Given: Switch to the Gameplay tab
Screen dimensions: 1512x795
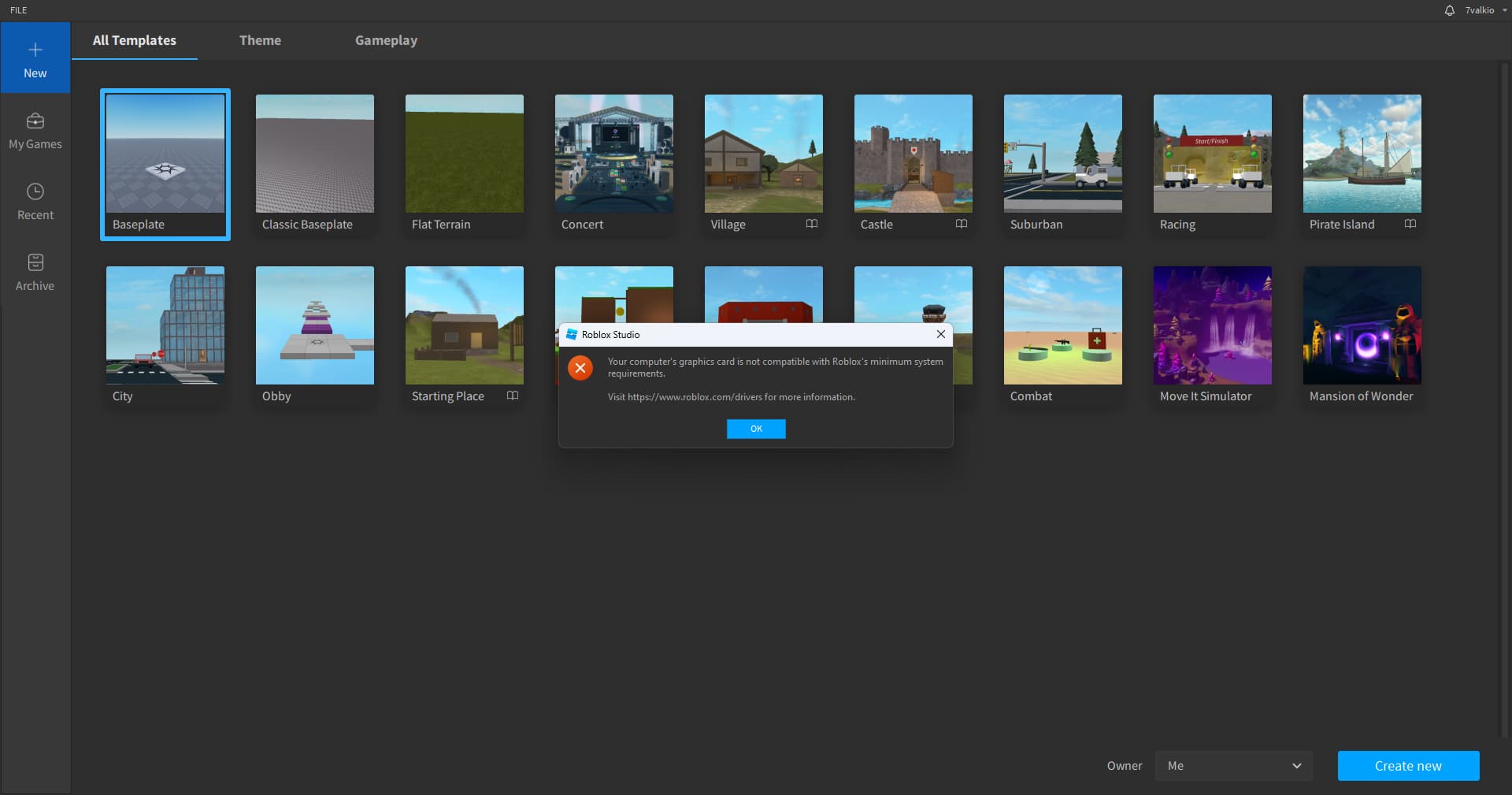Looking at the screenshot, I should pyautogui.click(x=385, y=40).
